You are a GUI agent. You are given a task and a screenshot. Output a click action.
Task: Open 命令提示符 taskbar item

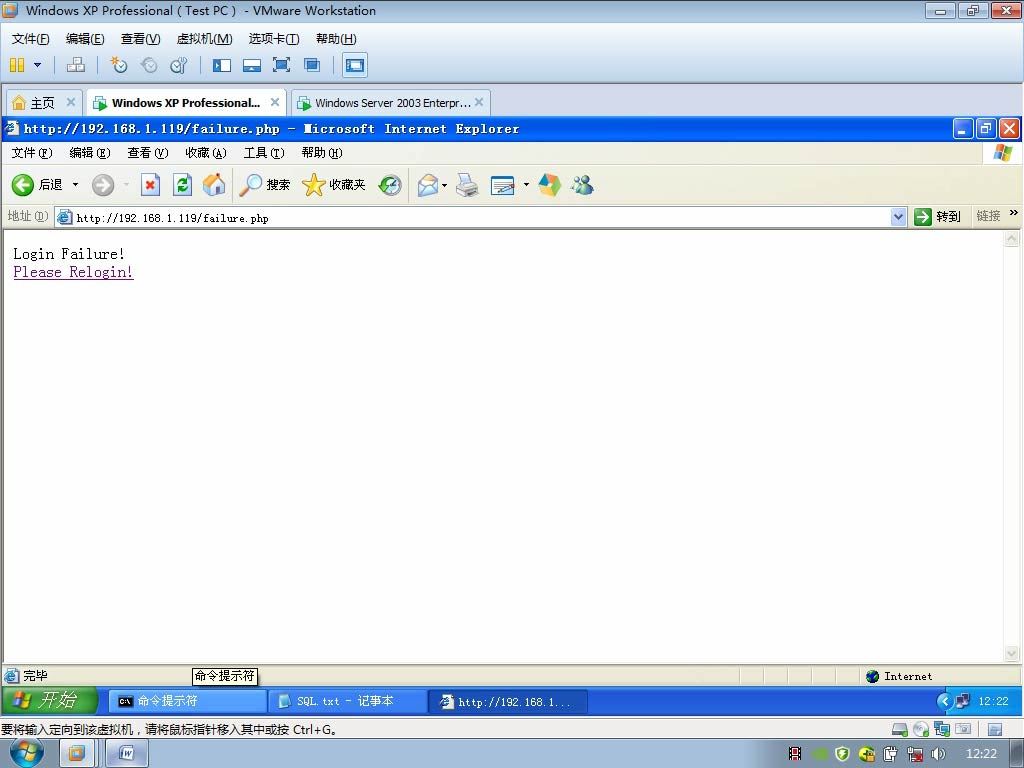point(187,701)
